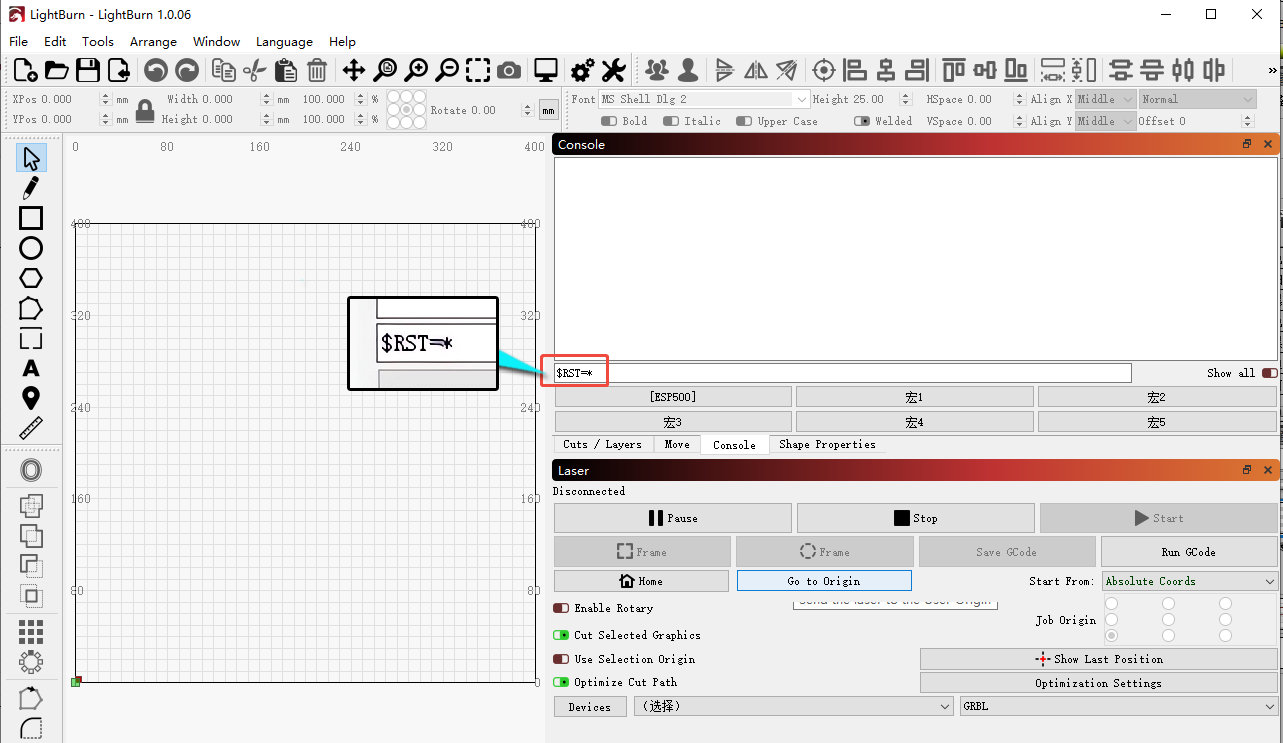Select the Measure ruler tool
Image resolution: width=1283 pixels, height=743 pixels.
point(31,429)
